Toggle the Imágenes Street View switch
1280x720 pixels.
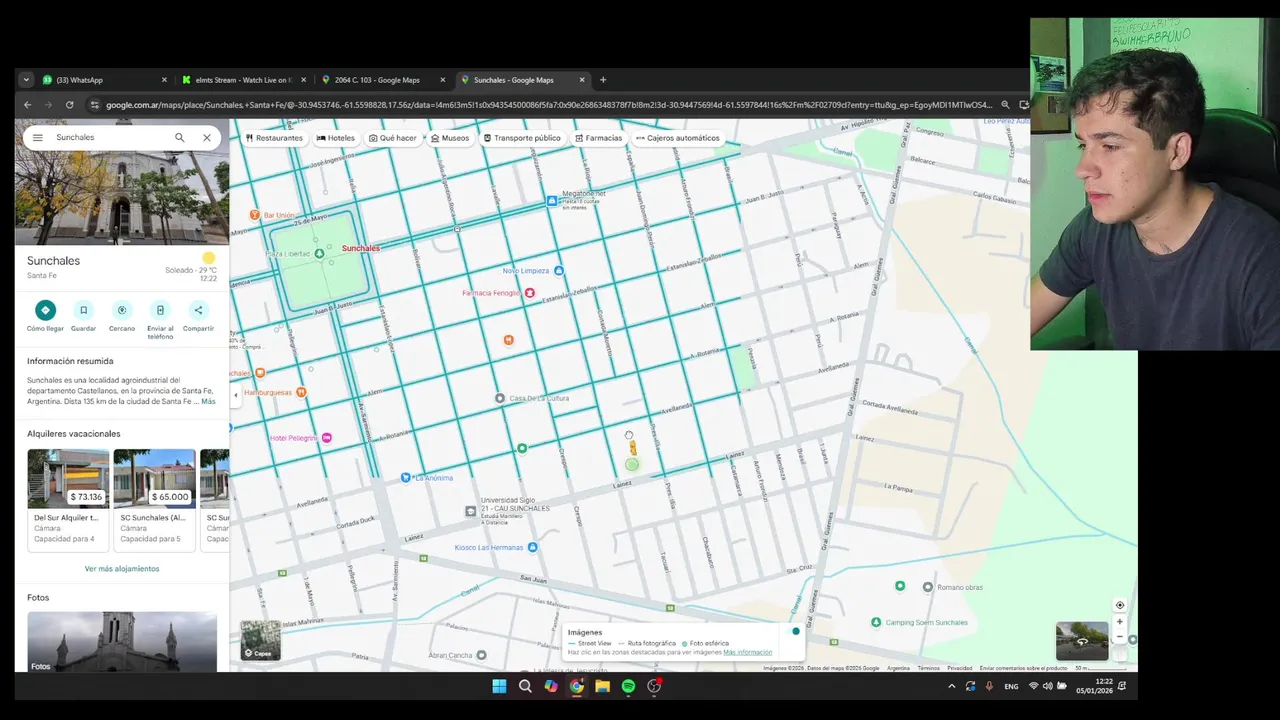click(793, 631)
